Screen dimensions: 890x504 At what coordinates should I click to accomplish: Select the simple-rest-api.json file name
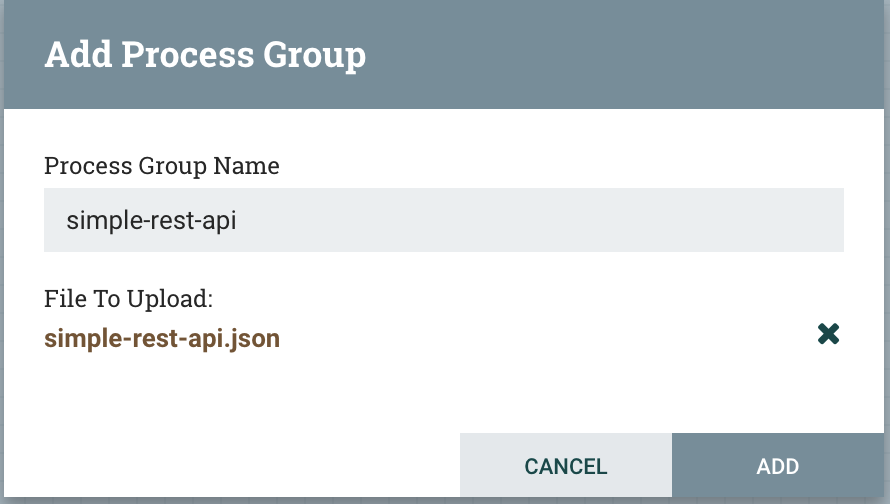tap(162, 339)
